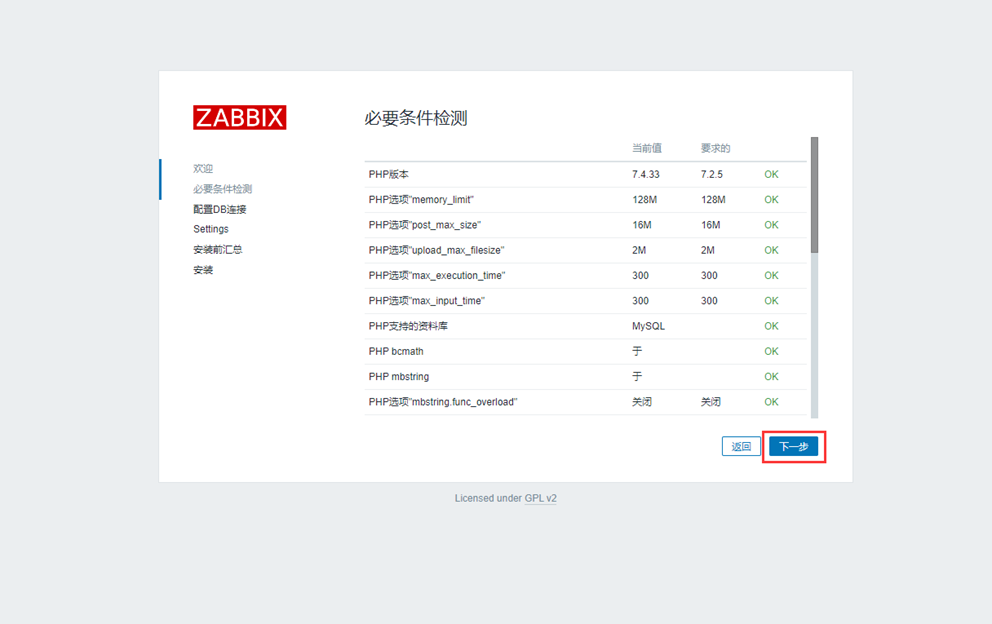
Task: Click OK status in PHP支持的资料库 row
Action: pos(771,327)
